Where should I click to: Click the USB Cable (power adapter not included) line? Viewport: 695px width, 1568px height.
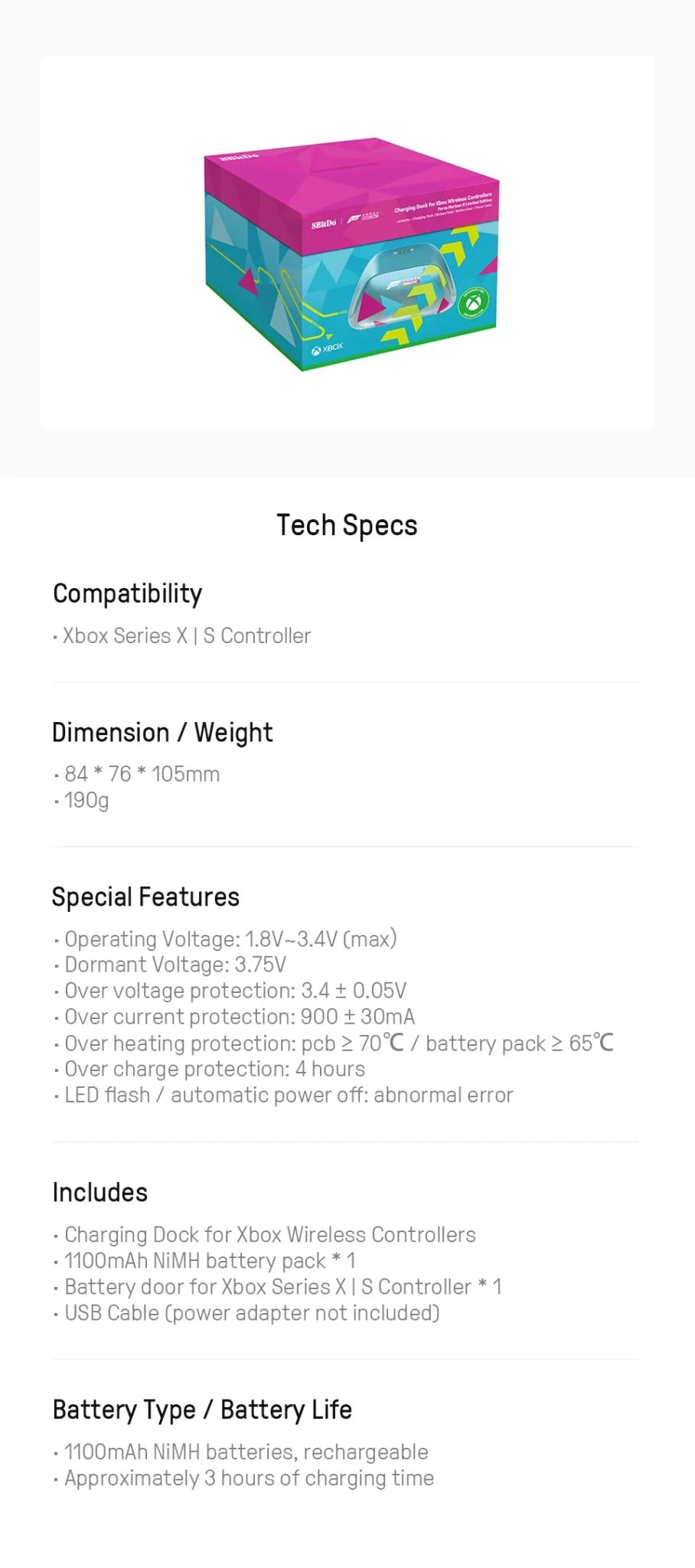(x=252, y=1312)
